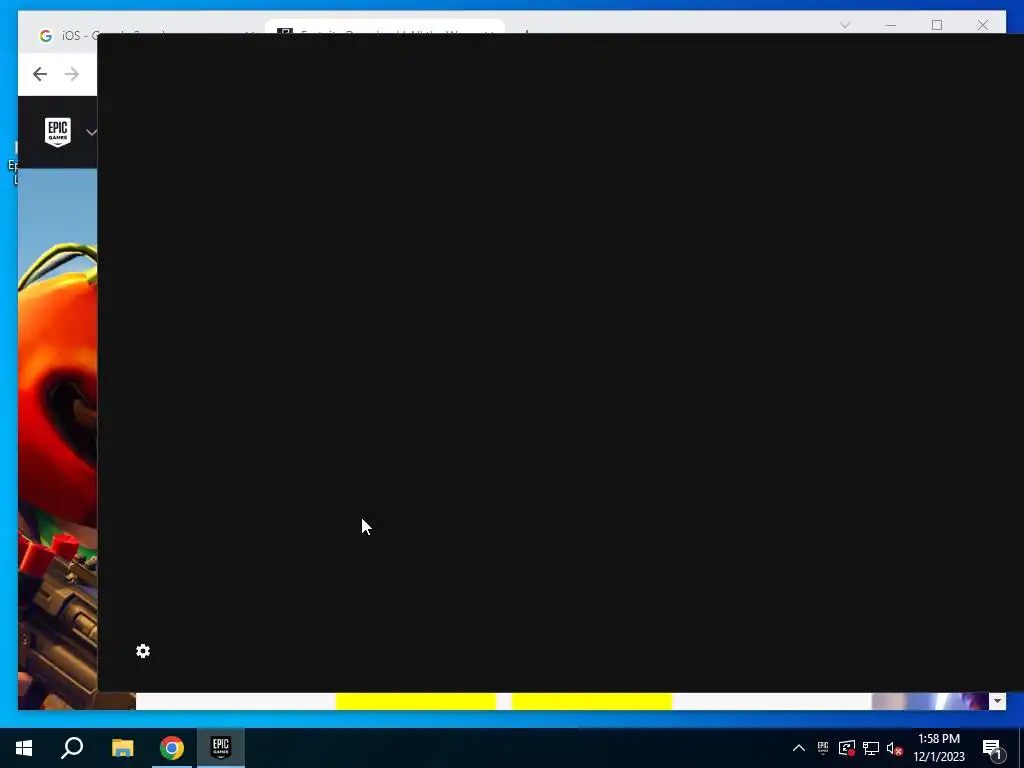Image resolution: width=1024 pixels, height=768 pixels.
Task: Open Windows taskbar search
Action: [x=72, y=748]
